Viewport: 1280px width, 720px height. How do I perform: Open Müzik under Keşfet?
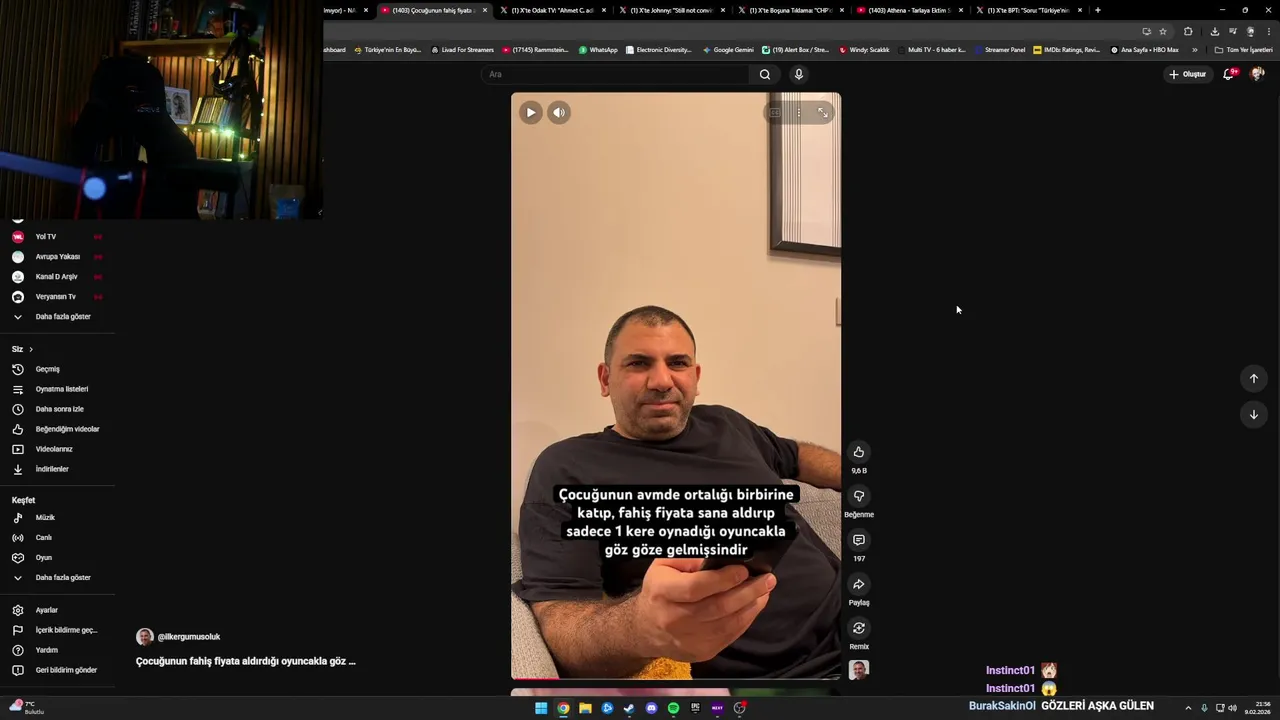[57, 518]
